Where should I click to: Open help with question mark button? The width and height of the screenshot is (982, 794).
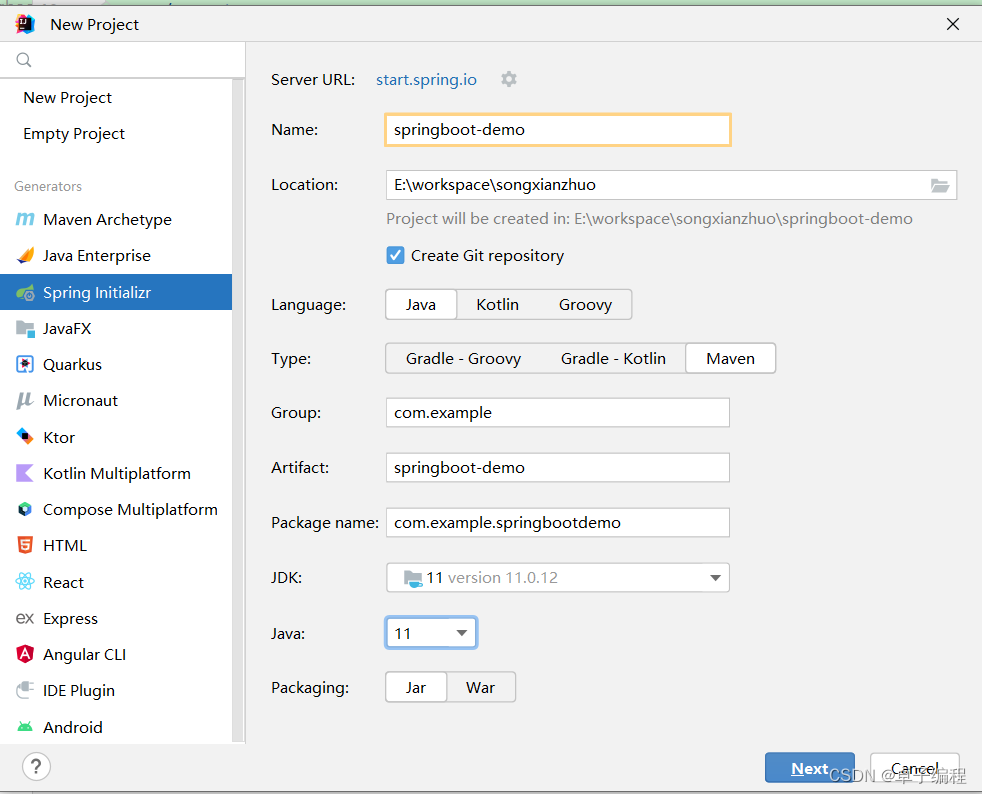click(36, 766)
